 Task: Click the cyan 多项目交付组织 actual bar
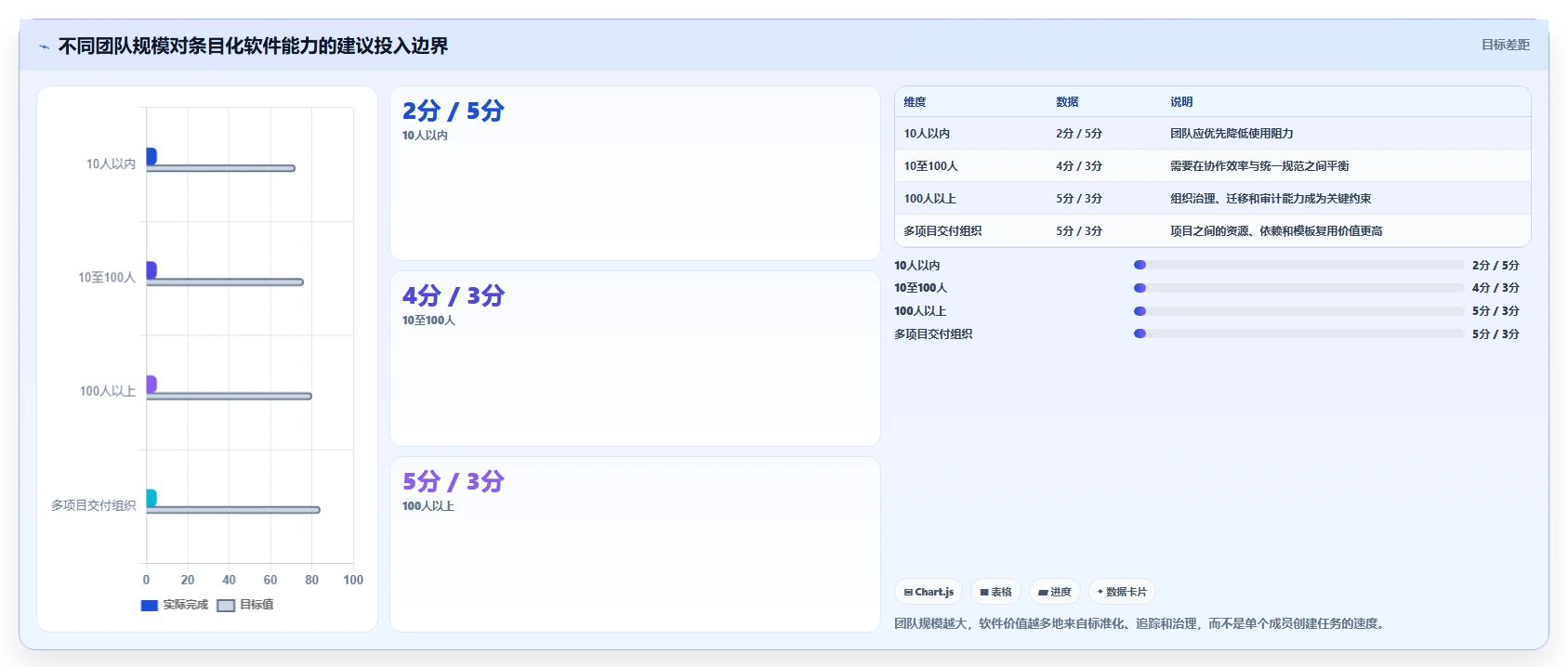[x=152, y=498]
